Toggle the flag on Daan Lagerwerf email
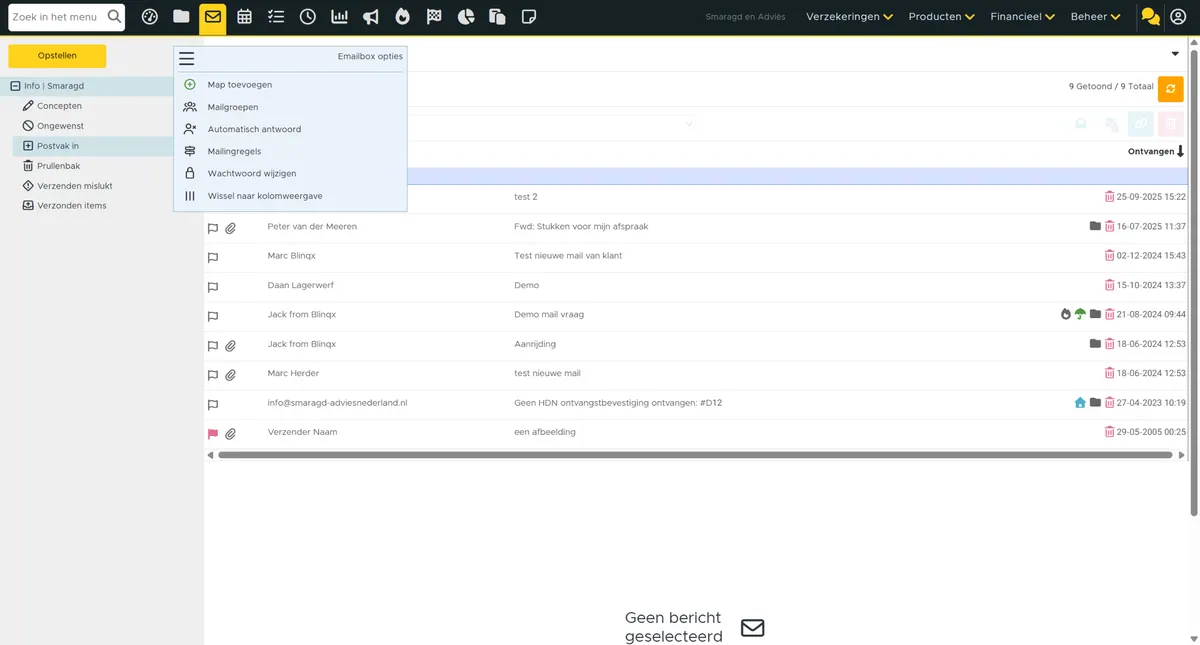Image resolution: width=1200 pixels, height=645 pixels. [213, 287]
